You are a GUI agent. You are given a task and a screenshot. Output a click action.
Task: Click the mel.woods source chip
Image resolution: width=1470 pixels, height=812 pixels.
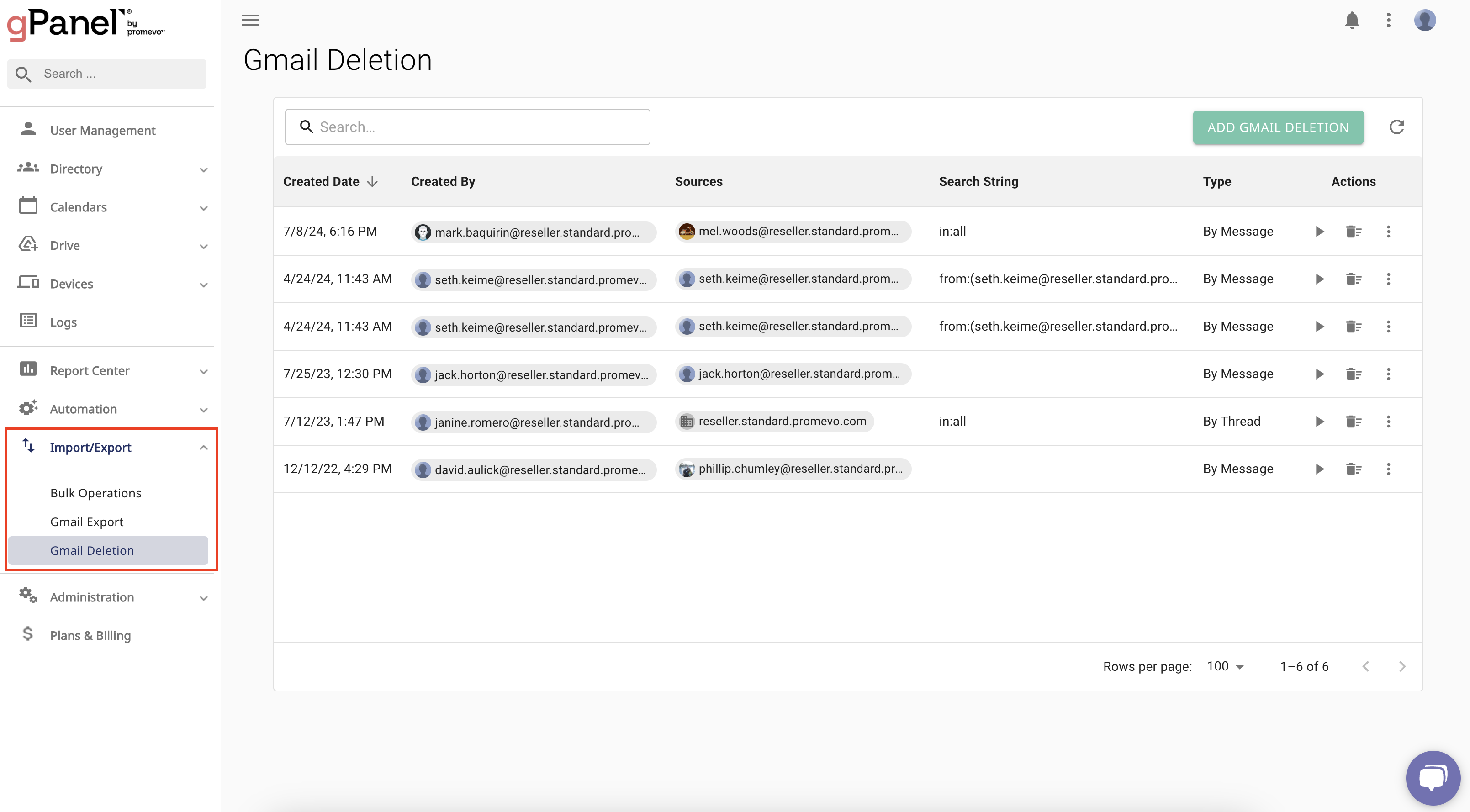tap(793, 231)
